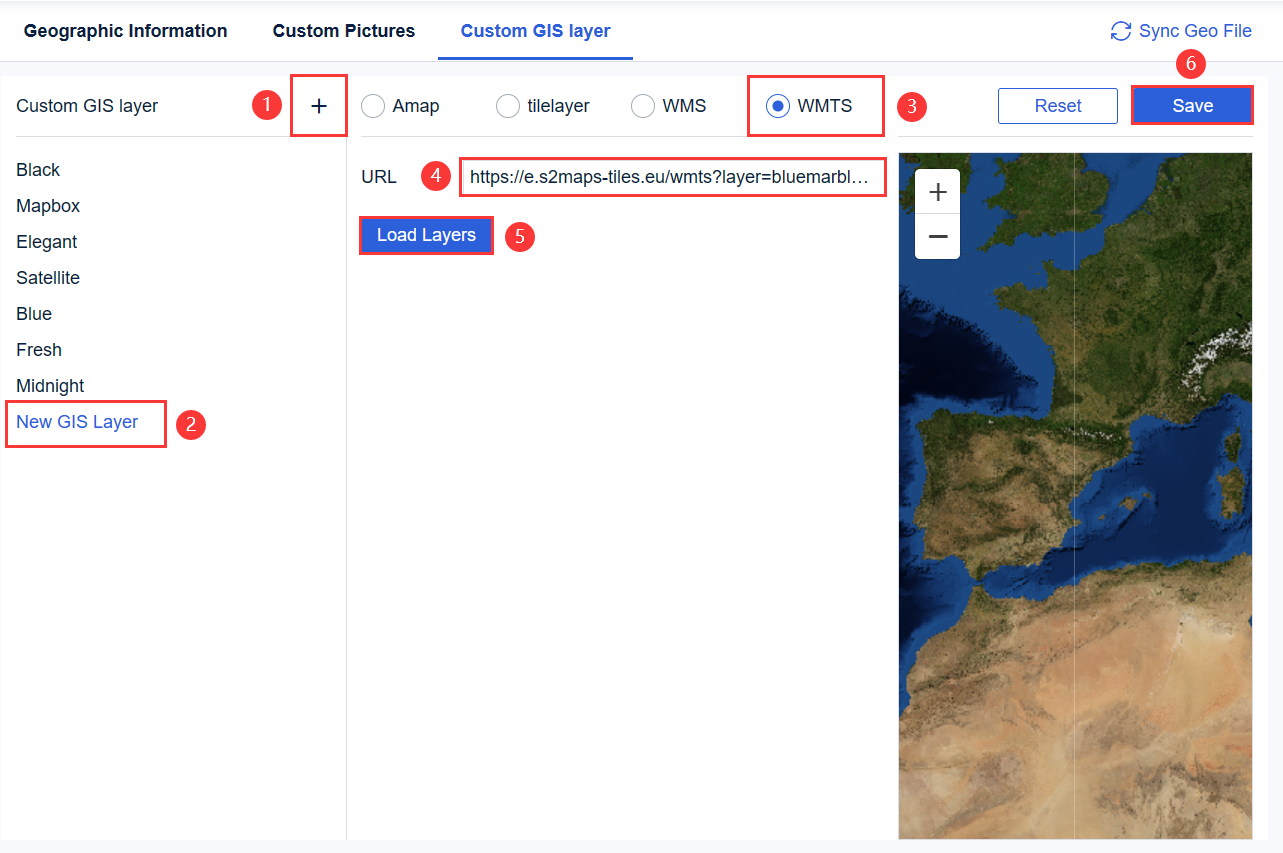Click the plus icon to add GIS layer
The image size is (1283, 853).
(318, 105)
